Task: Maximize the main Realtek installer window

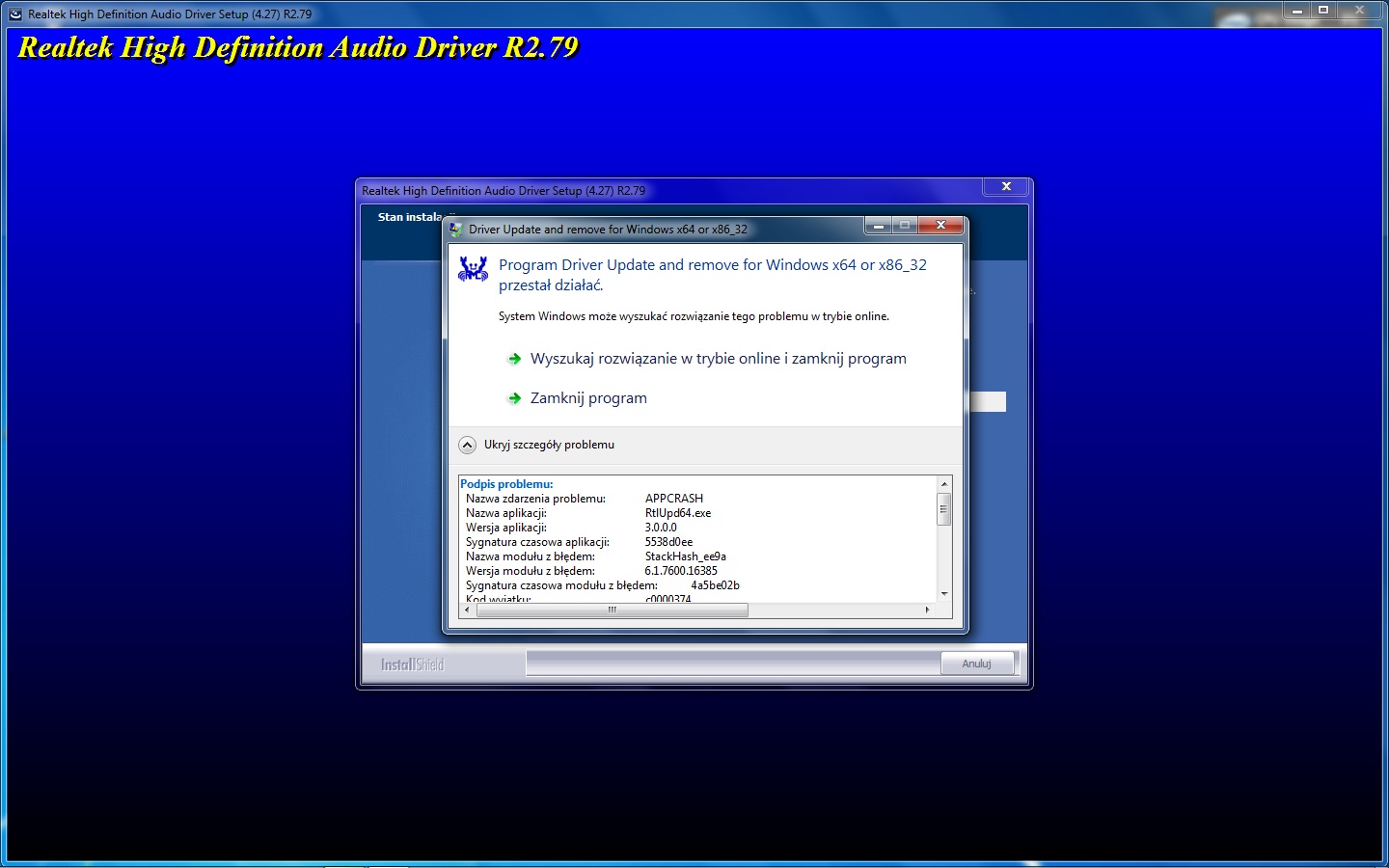Action: pos(1323,11)
